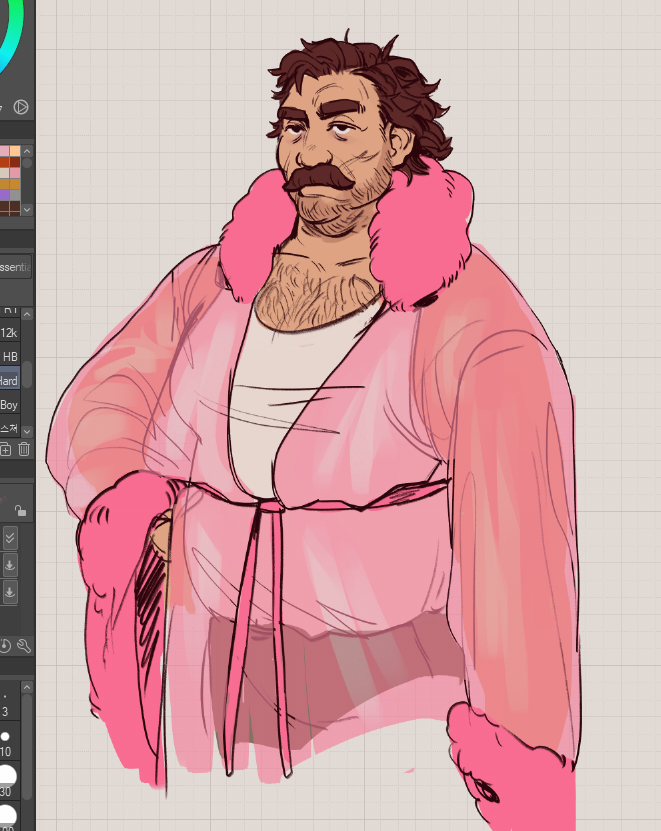Reset tool properties to initial settings icon
661x831 pixels.
(x=5, y=646)
